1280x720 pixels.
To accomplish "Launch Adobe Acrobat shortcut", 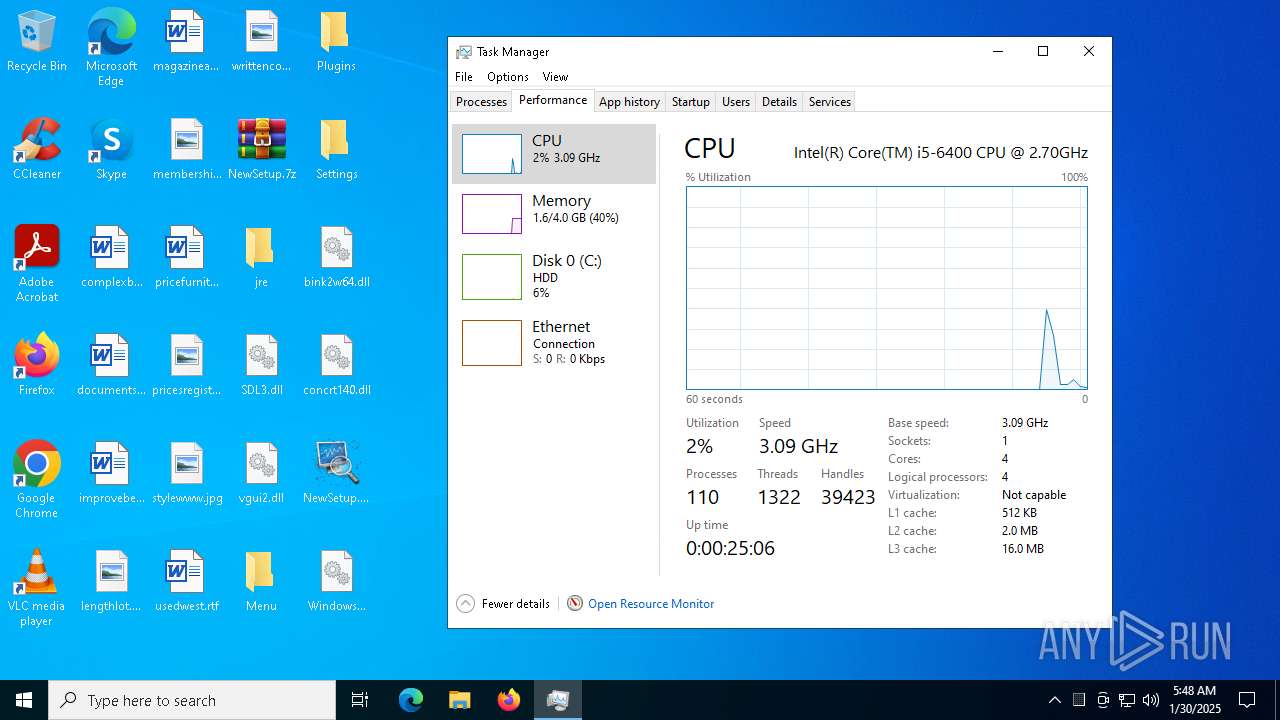I will click(x=37, y=264).
